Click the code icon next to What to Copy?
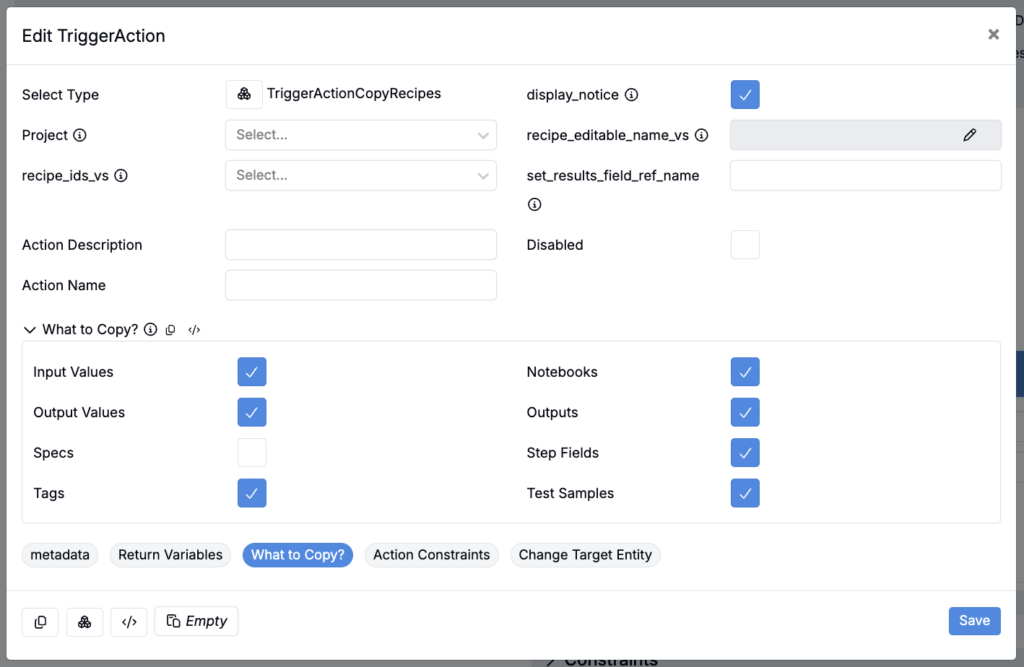 point(195,330)
